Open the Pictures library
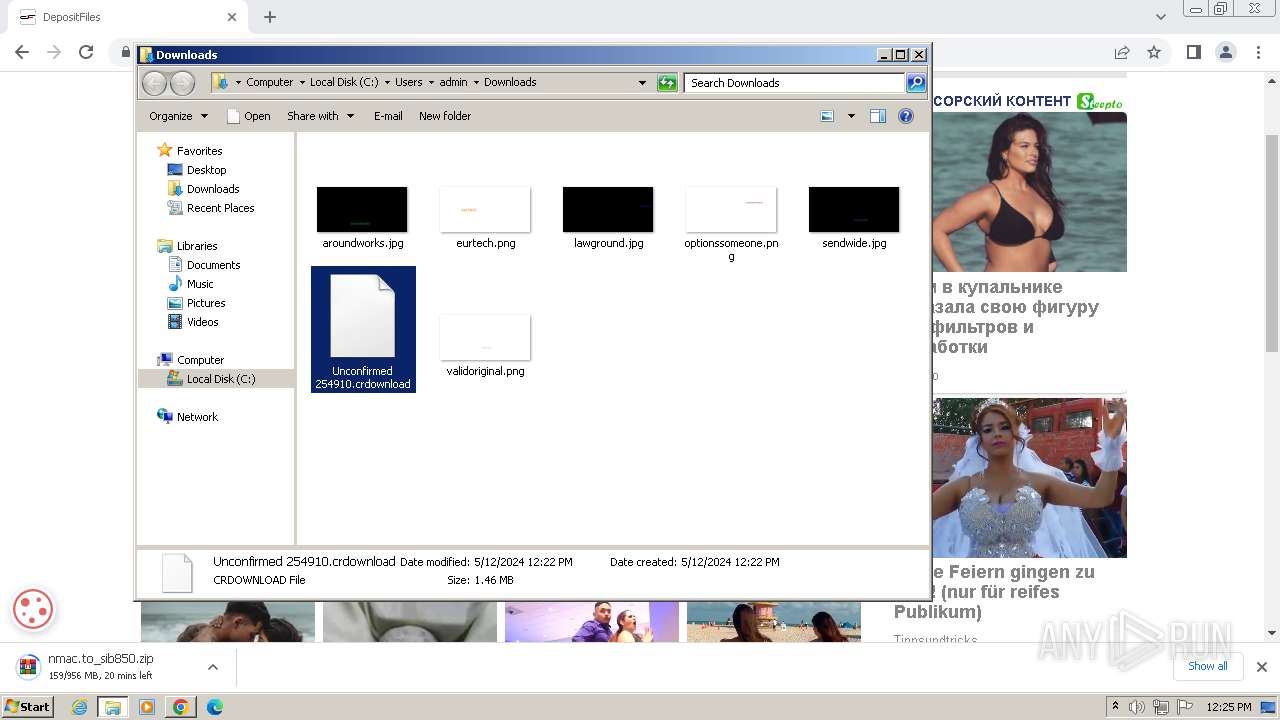1280x720 pixels. click(x=196, y=303)
